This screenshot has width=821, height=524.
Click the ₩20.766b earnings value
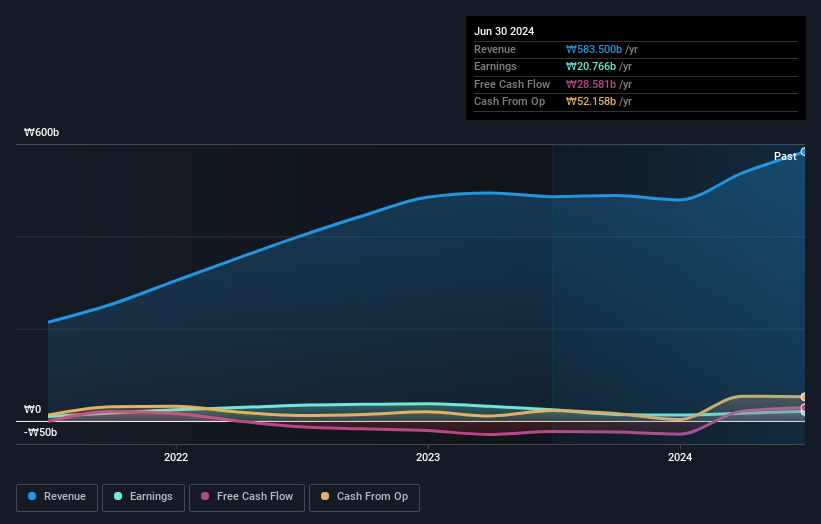tap(591, 66)
